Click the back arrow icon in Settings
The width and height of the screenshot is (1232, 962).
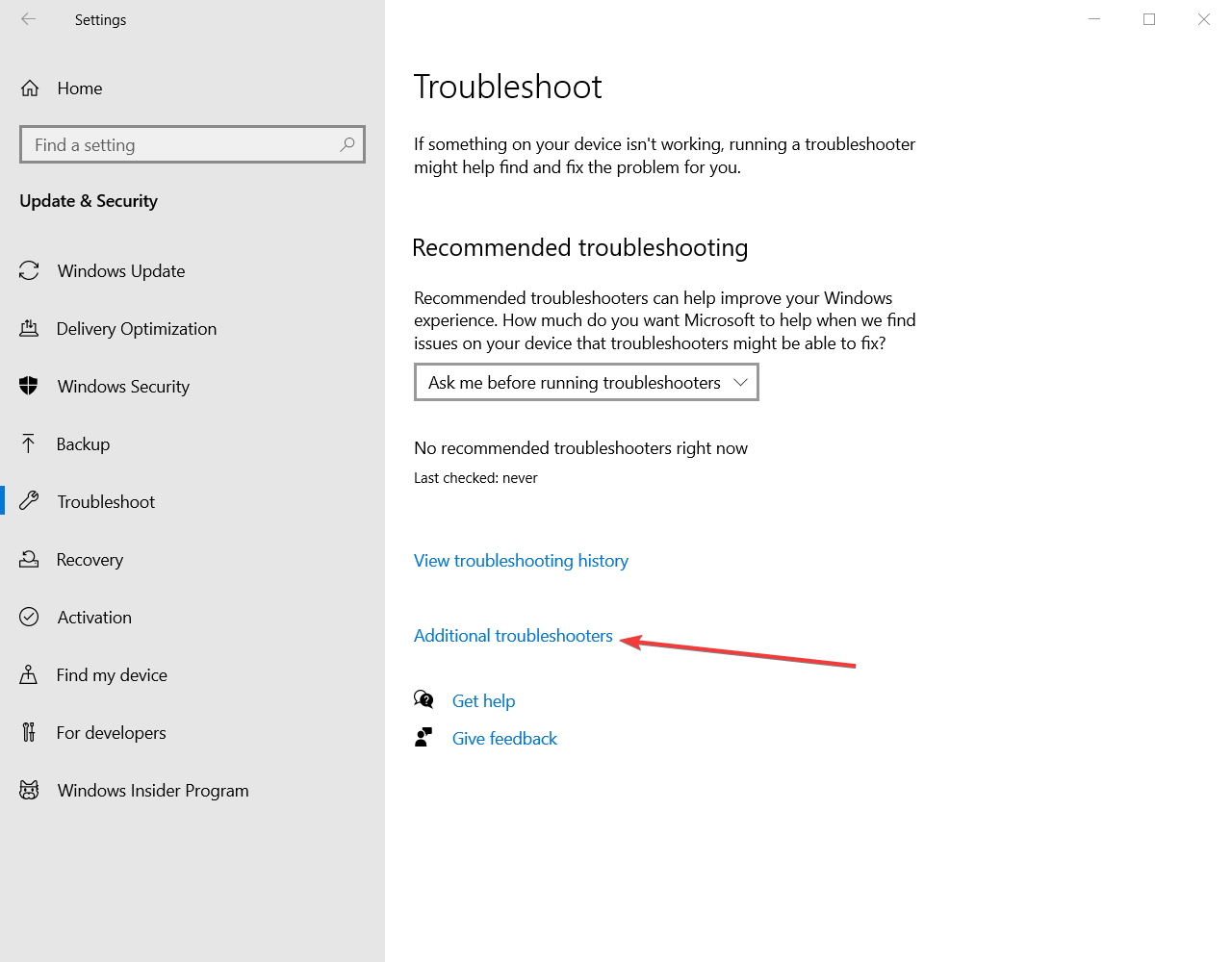[29, 19]
